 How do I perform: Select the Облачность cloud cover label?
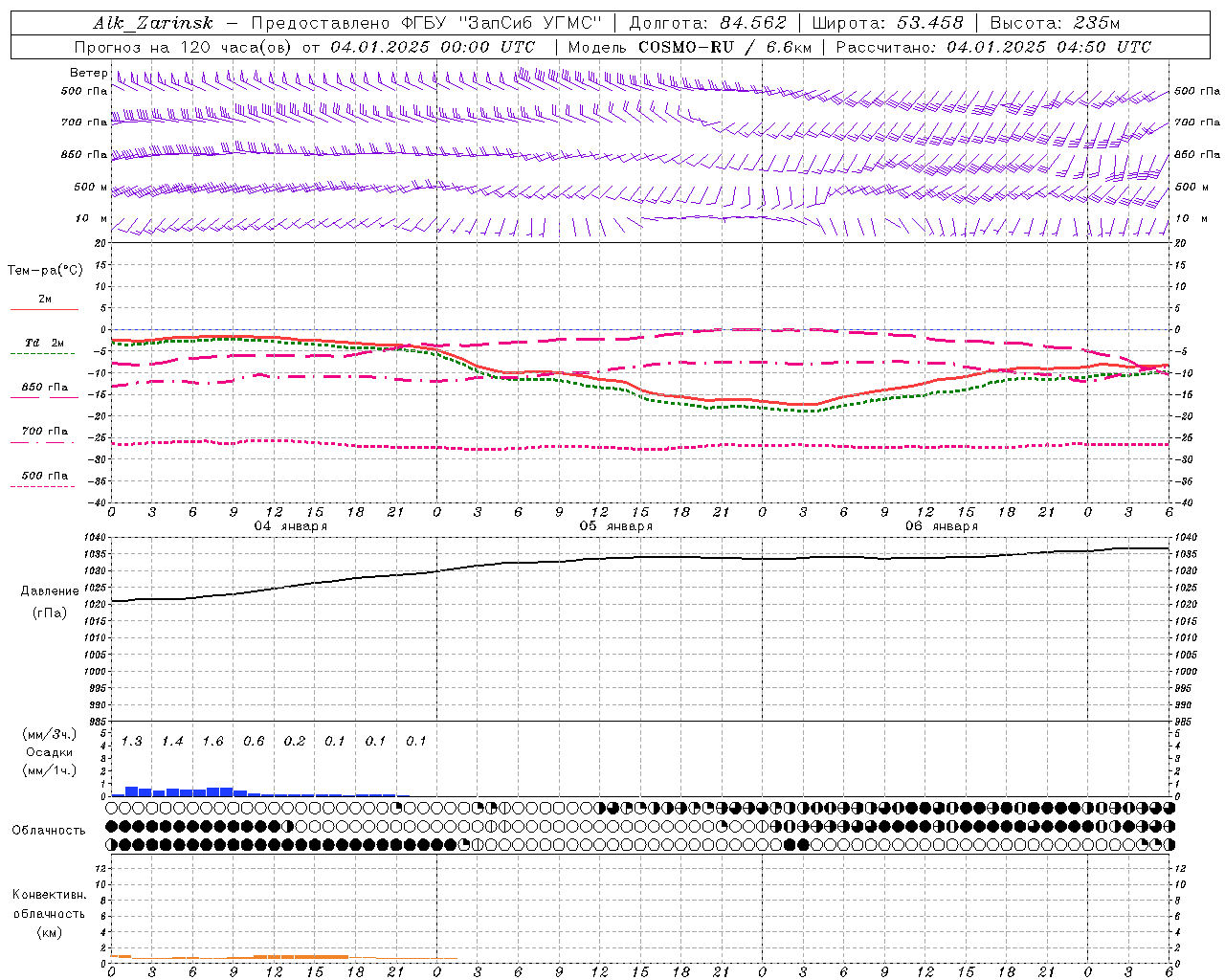(49, 830)
